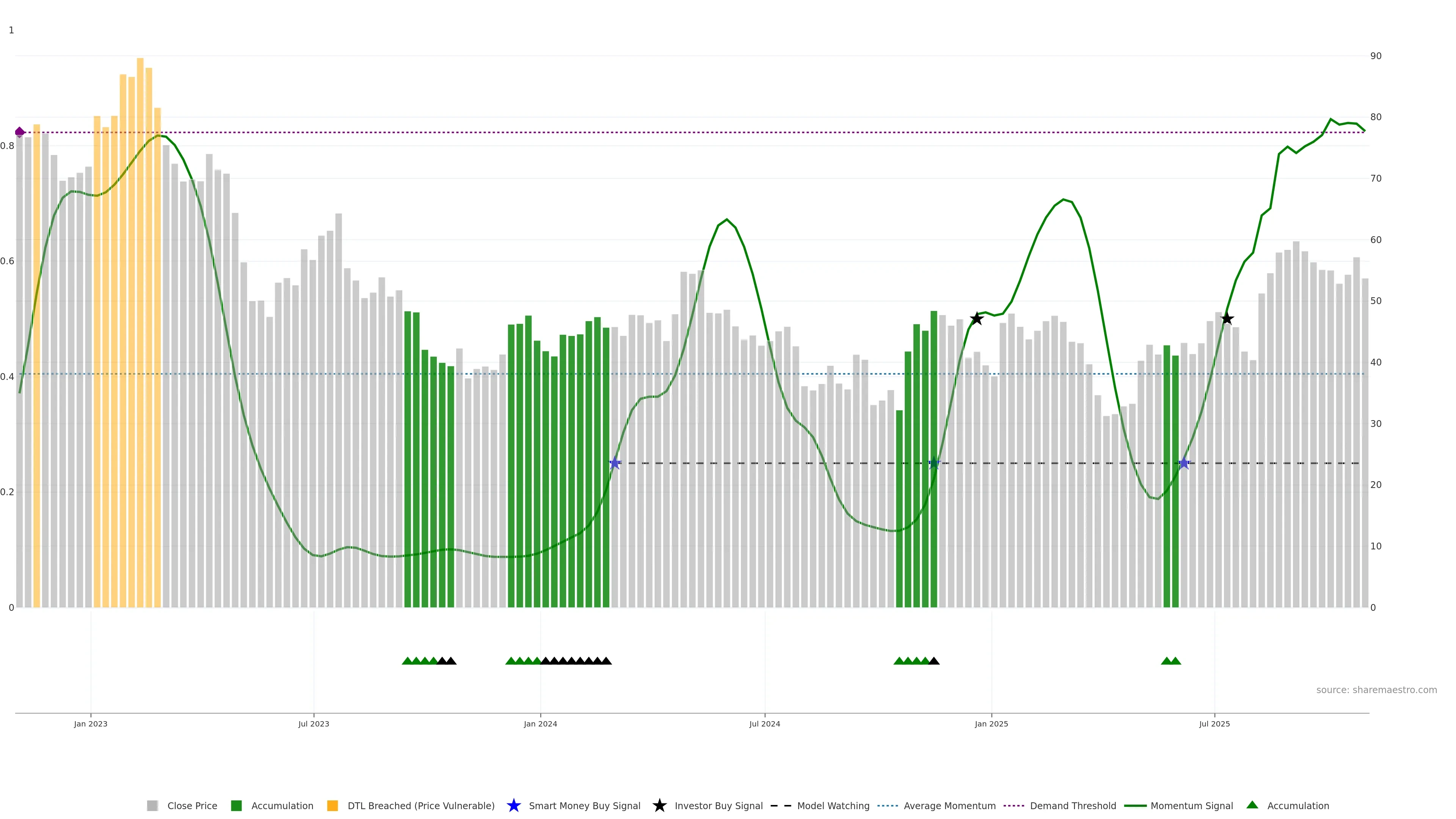Click the first blue Smart Money star

[615, 463]
